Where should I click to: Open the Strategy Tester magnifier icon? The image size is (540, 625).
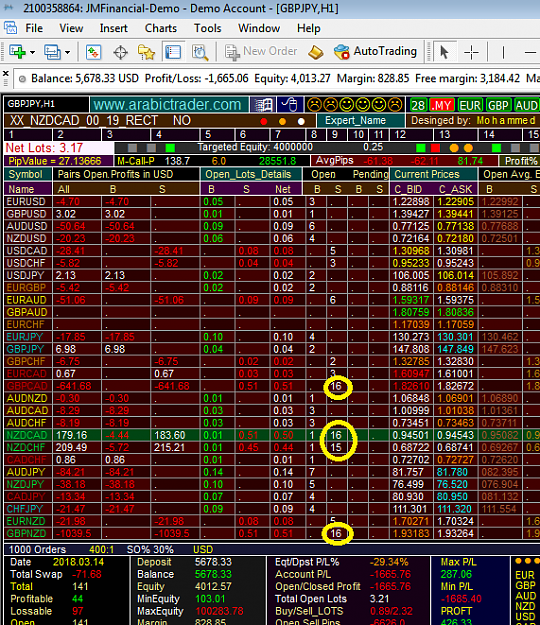(x=200, y=52)
